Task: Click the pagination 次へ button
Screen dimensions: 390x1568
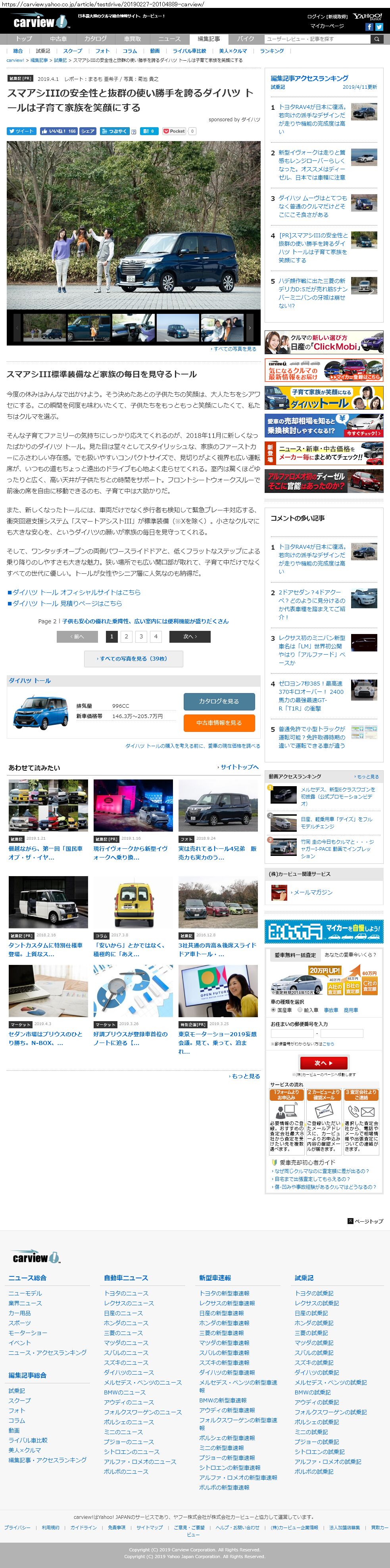Action: (x=190, y=636)
